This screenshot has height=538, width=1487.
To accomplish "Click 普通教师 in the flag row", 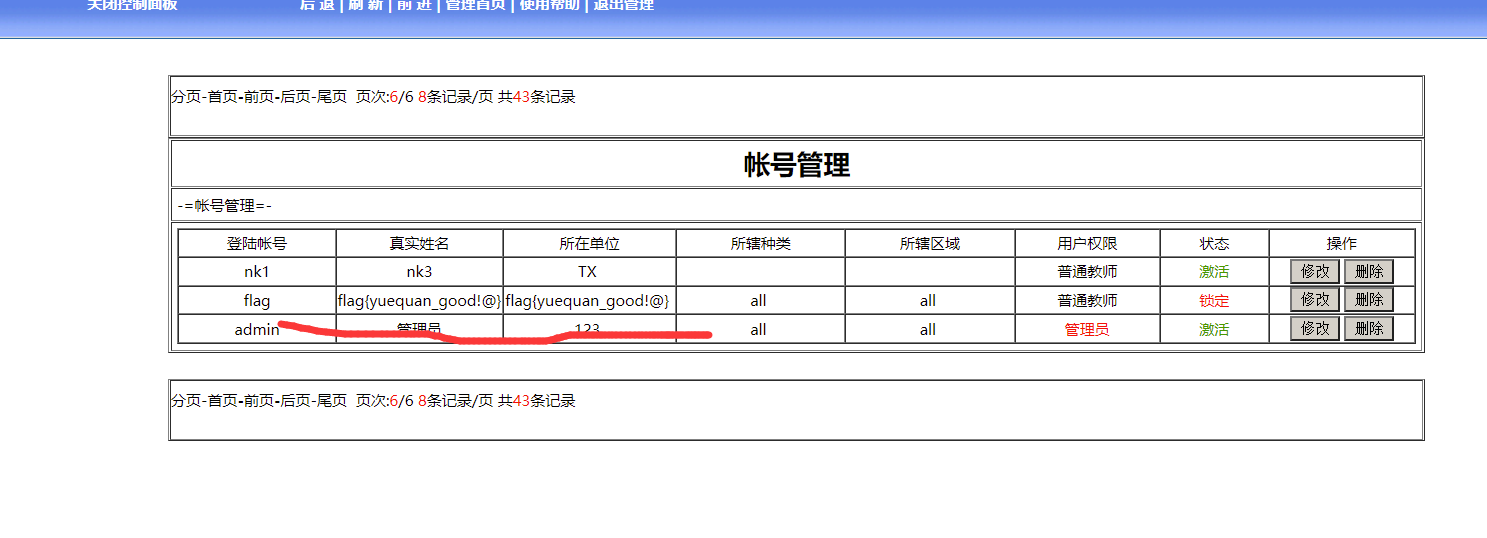I will [1088, 301].
